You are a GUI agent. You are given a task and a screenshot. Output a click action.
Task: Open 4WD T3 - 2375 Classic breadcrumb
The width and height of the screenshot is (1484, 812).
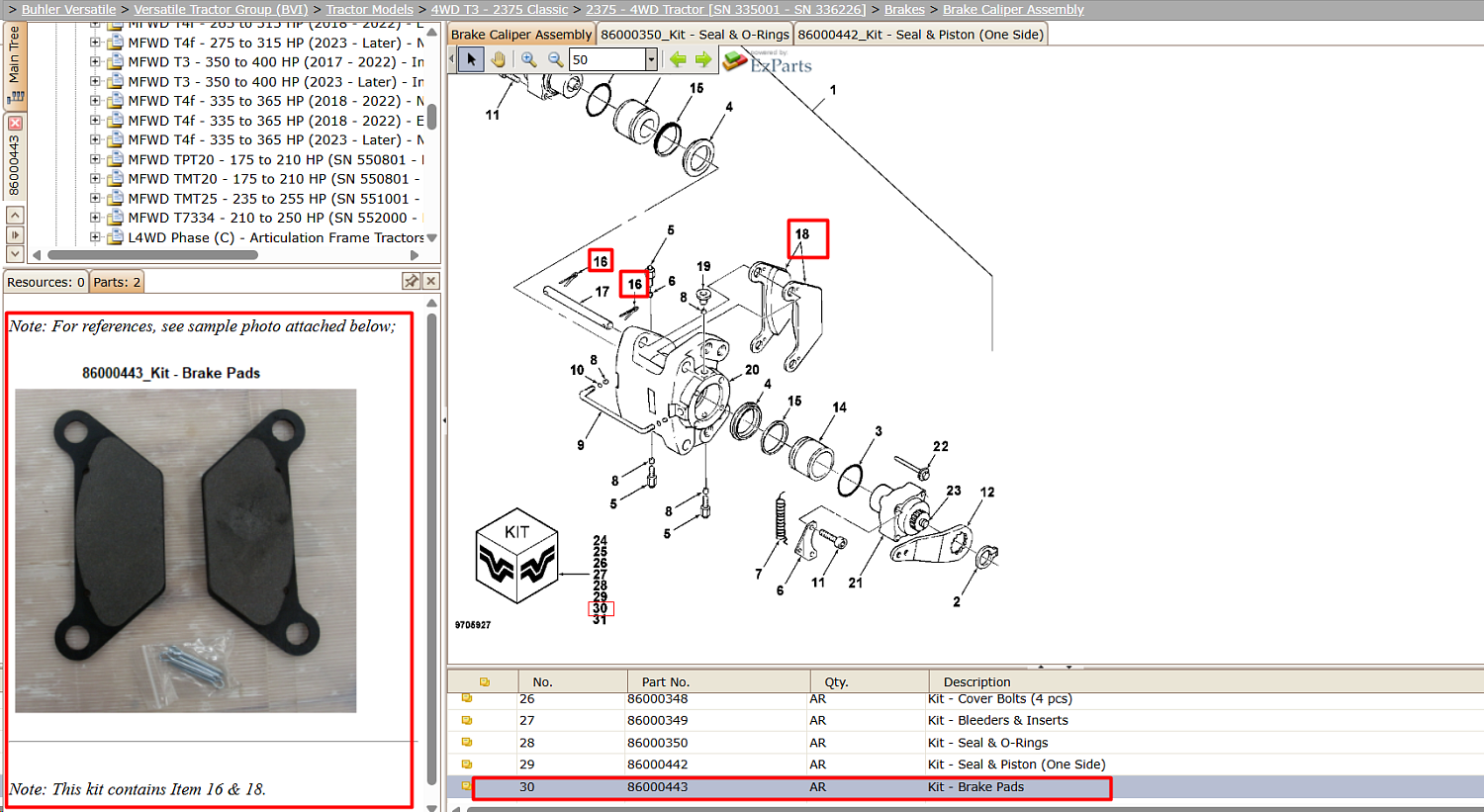pos(500,9)
